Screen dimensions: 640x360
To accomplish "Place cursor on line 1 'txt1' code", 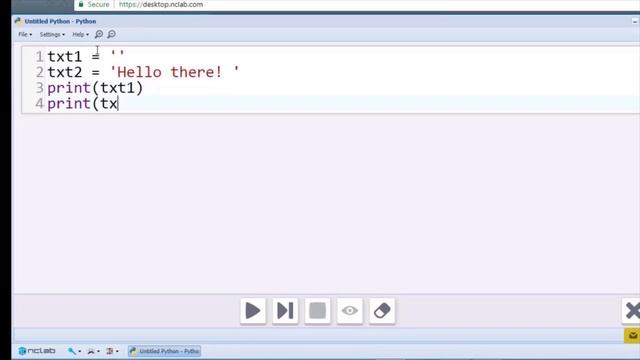I will (x=64, y=56).
